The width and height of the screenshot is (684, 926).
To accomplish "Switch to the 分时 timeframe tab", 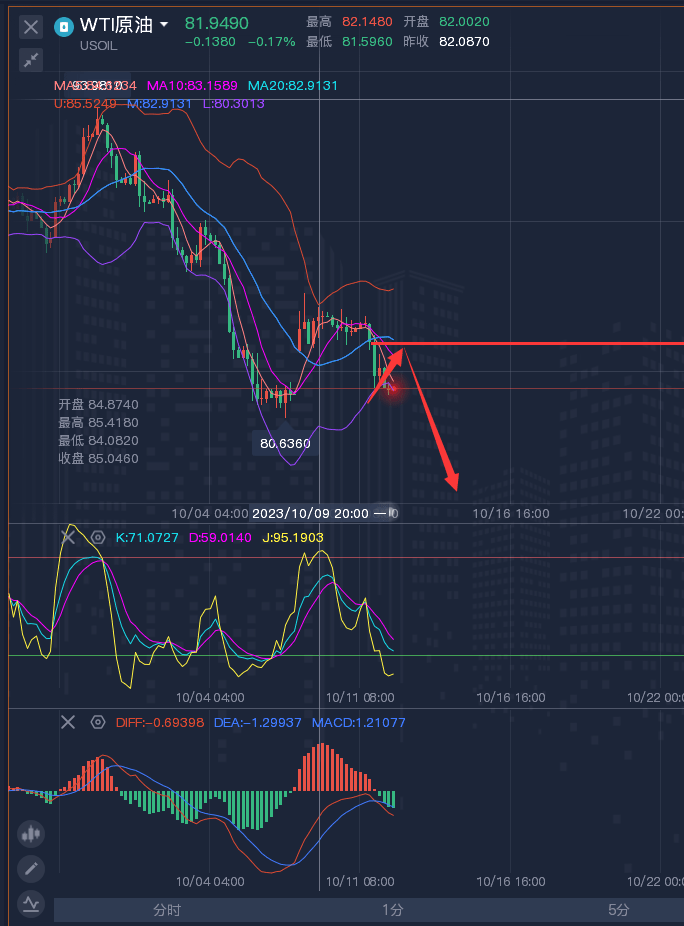I will (x=167, y=910).
